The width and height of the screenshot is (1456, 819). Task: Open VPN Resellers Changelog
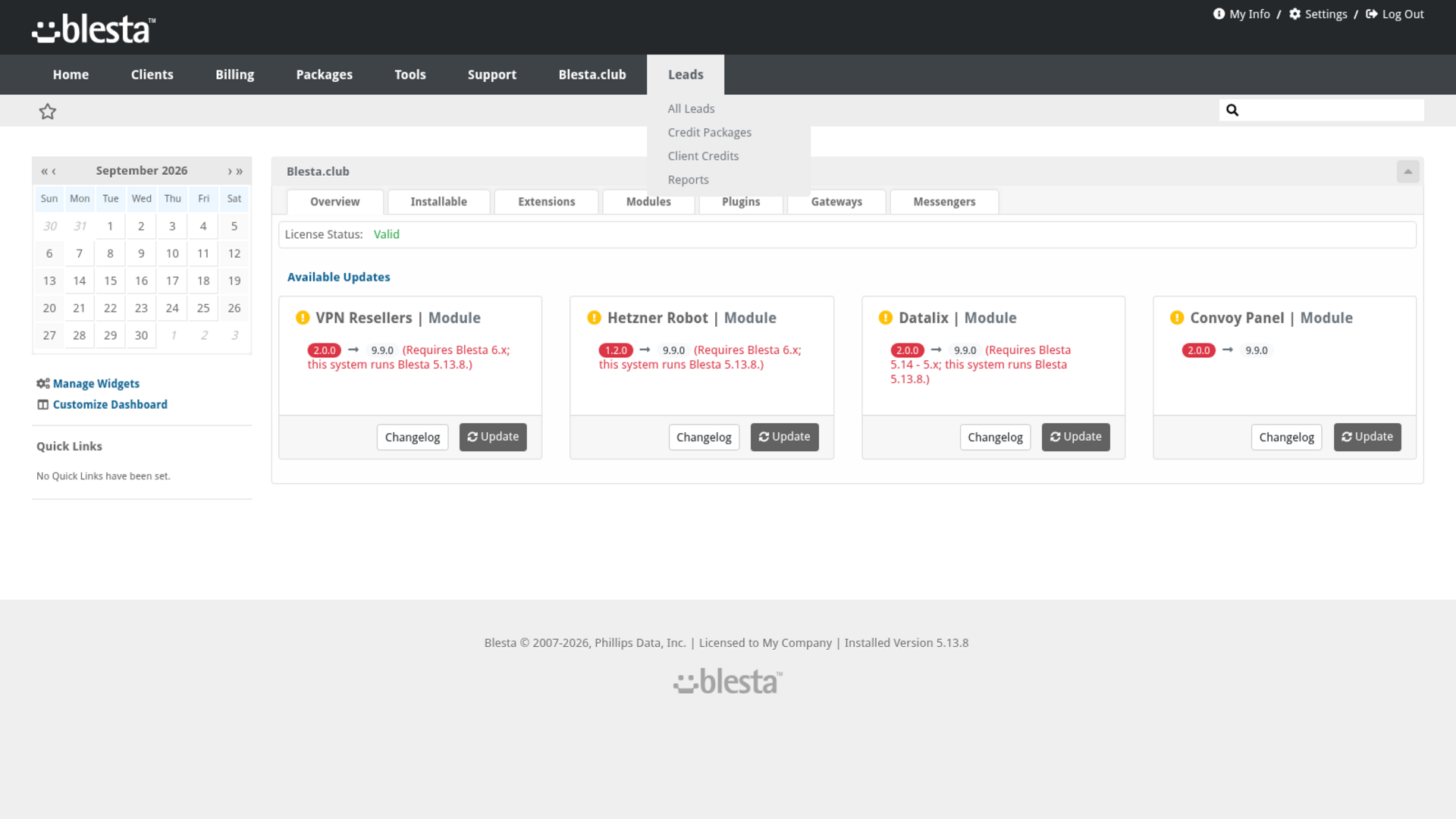pyautogui.click(x=412, y=437)
